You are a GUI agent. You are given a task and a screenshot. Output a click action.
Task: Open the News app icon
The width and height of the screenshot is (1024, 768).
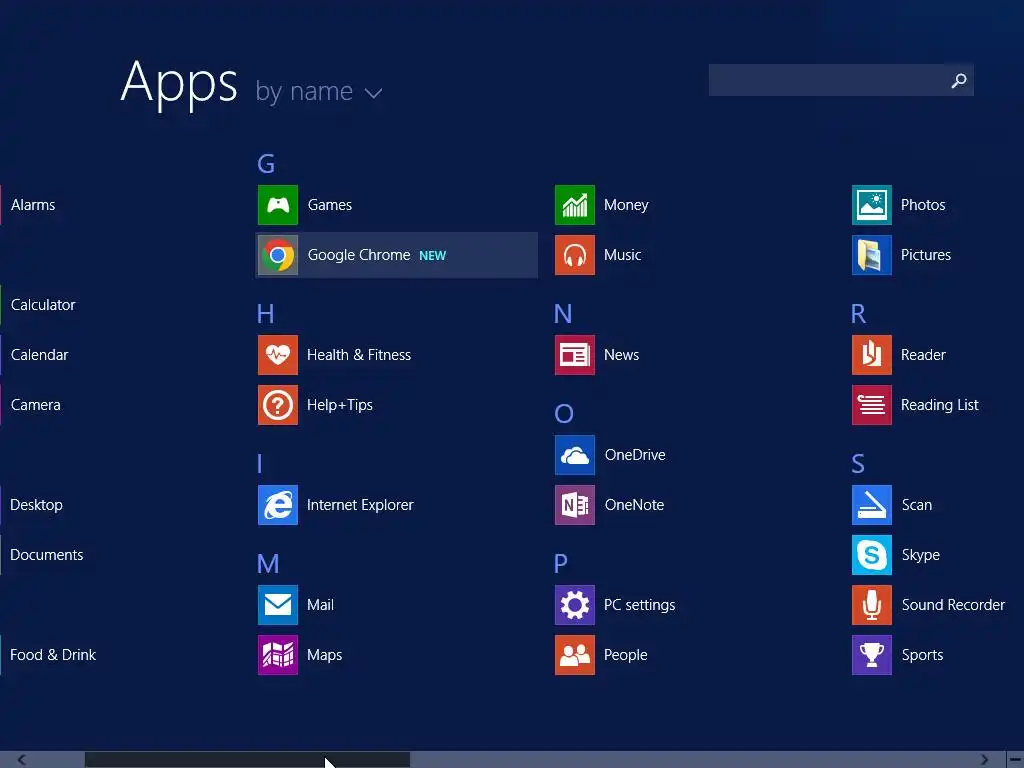[575, 355]
